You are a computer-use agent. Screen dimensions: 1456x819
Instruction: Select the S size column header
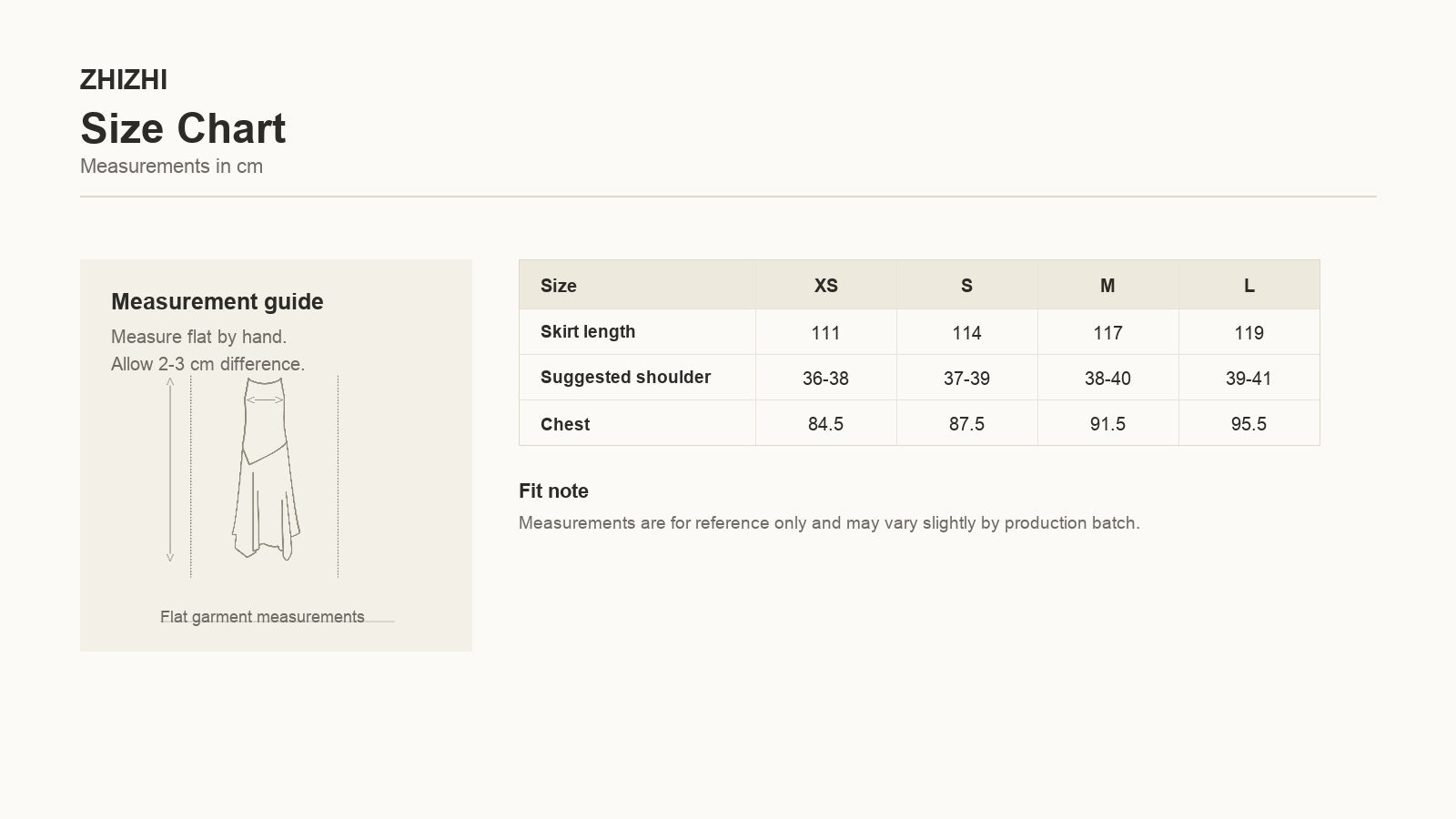pos(966,286)
